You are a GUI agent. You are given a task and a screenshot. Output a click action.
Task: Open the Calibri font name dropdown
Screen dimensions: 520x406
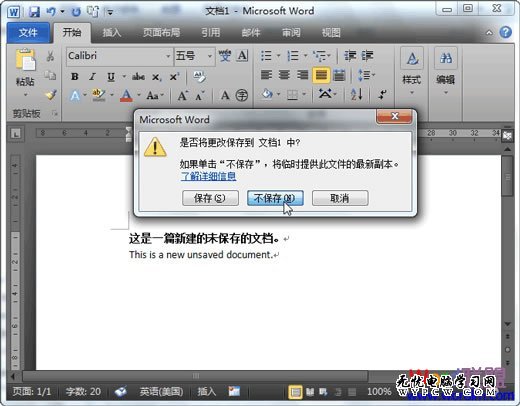click(x=168, y=56)
